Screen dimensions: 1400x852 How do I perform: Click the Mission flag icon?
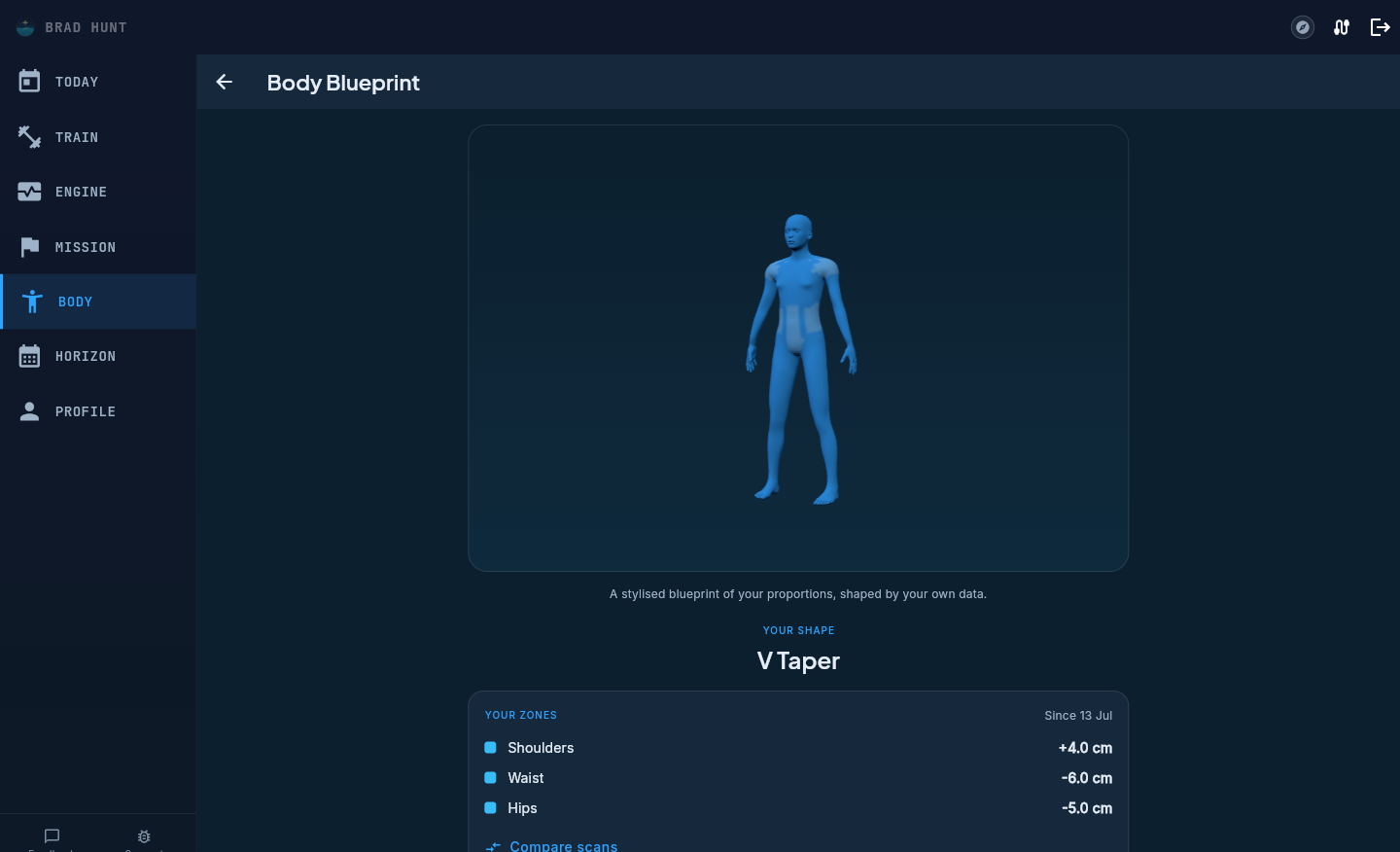[x=29, y=247]
